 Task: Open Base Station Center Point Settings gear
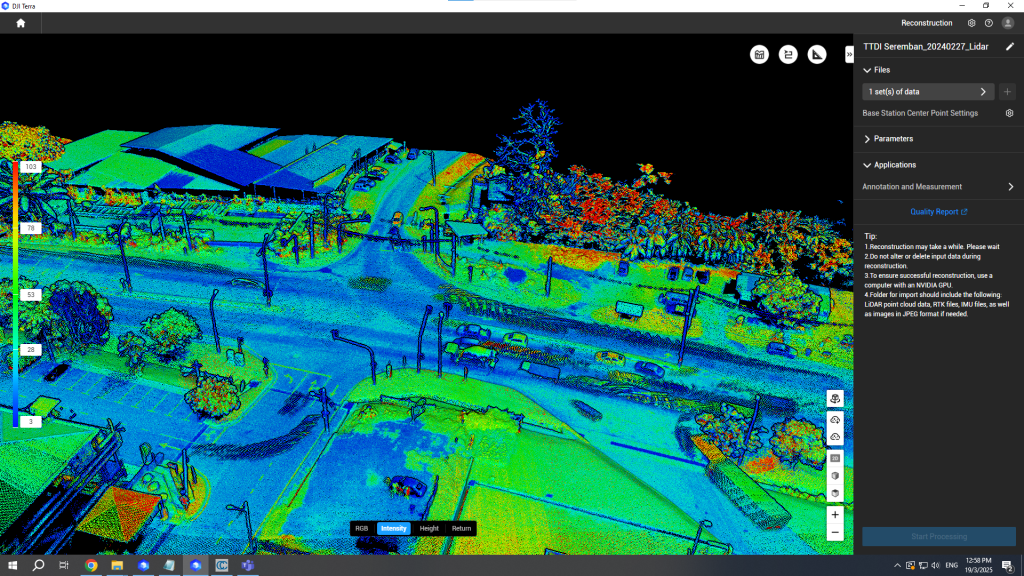[1009, 113]
